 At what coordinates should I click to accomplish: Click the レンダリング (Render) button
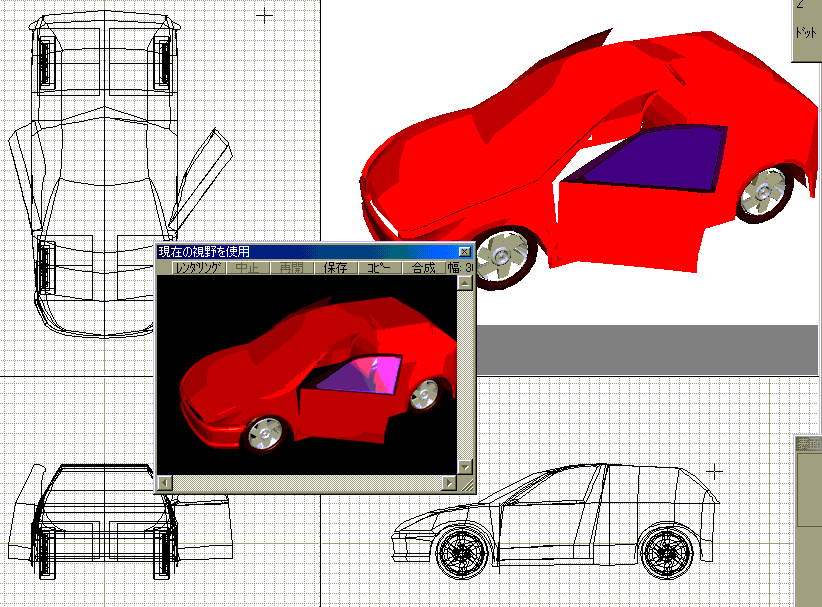click(x=196, y=268)
